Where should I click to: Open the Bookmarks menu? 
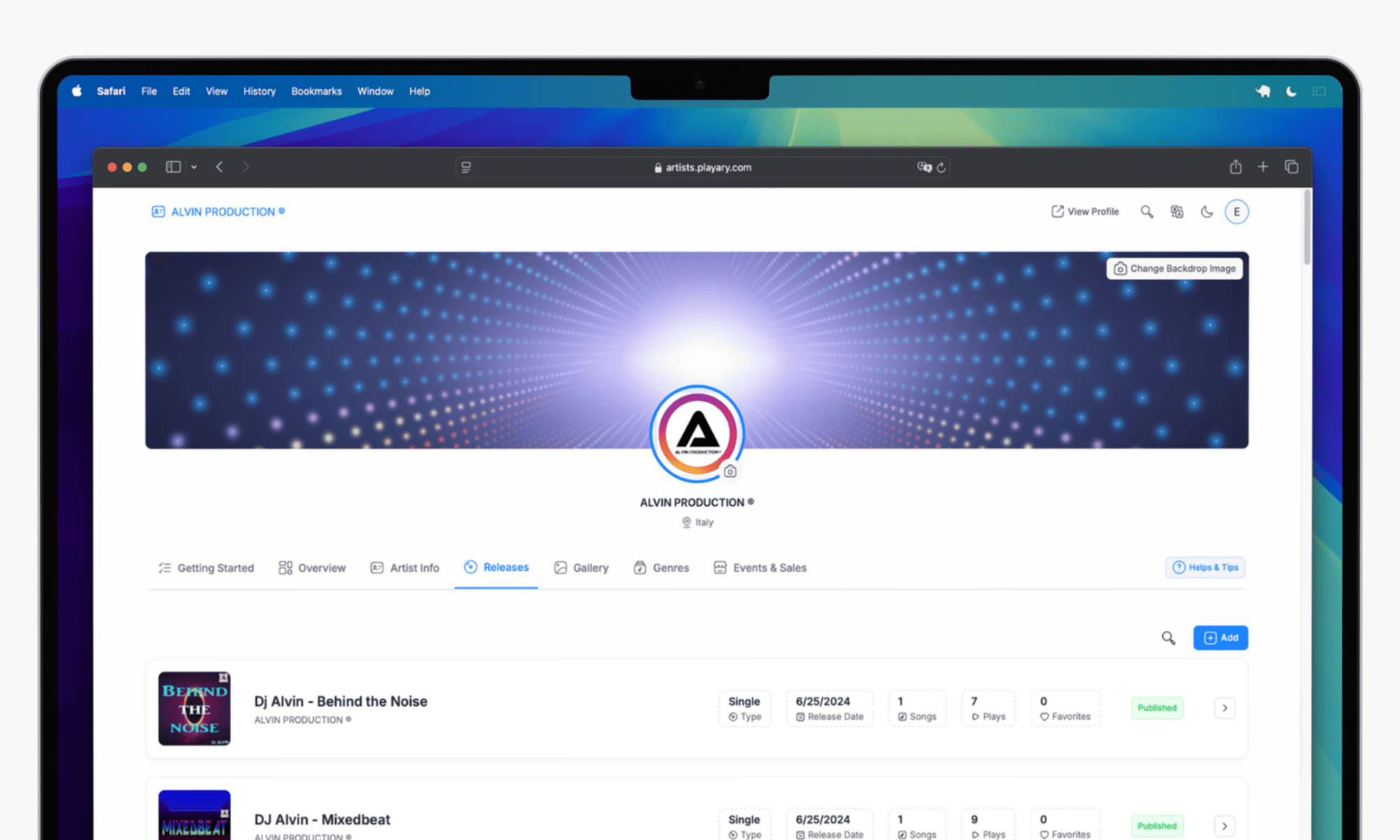coord(316,91)
